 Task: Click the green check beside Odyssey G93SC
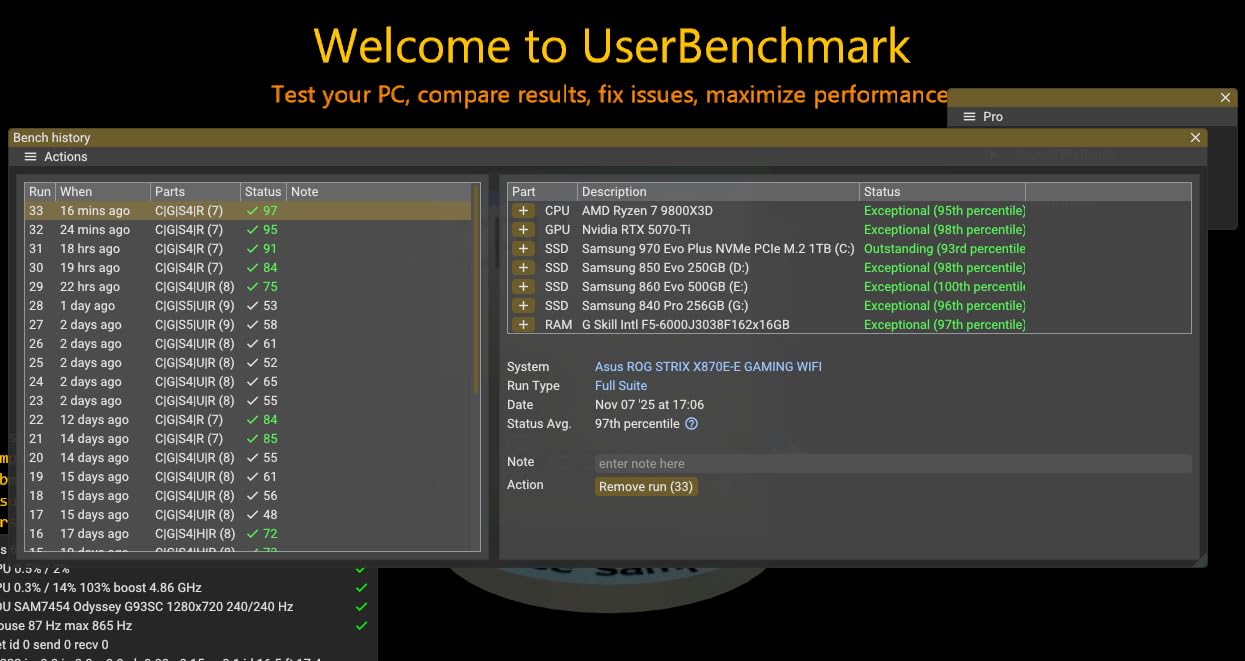[x=361, y=607]
